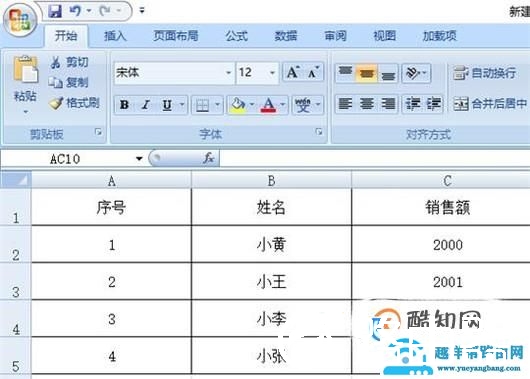Screen dimensions: 530x379
Task: Apply the yellow fill color bucket
Action: click(238, 105)
